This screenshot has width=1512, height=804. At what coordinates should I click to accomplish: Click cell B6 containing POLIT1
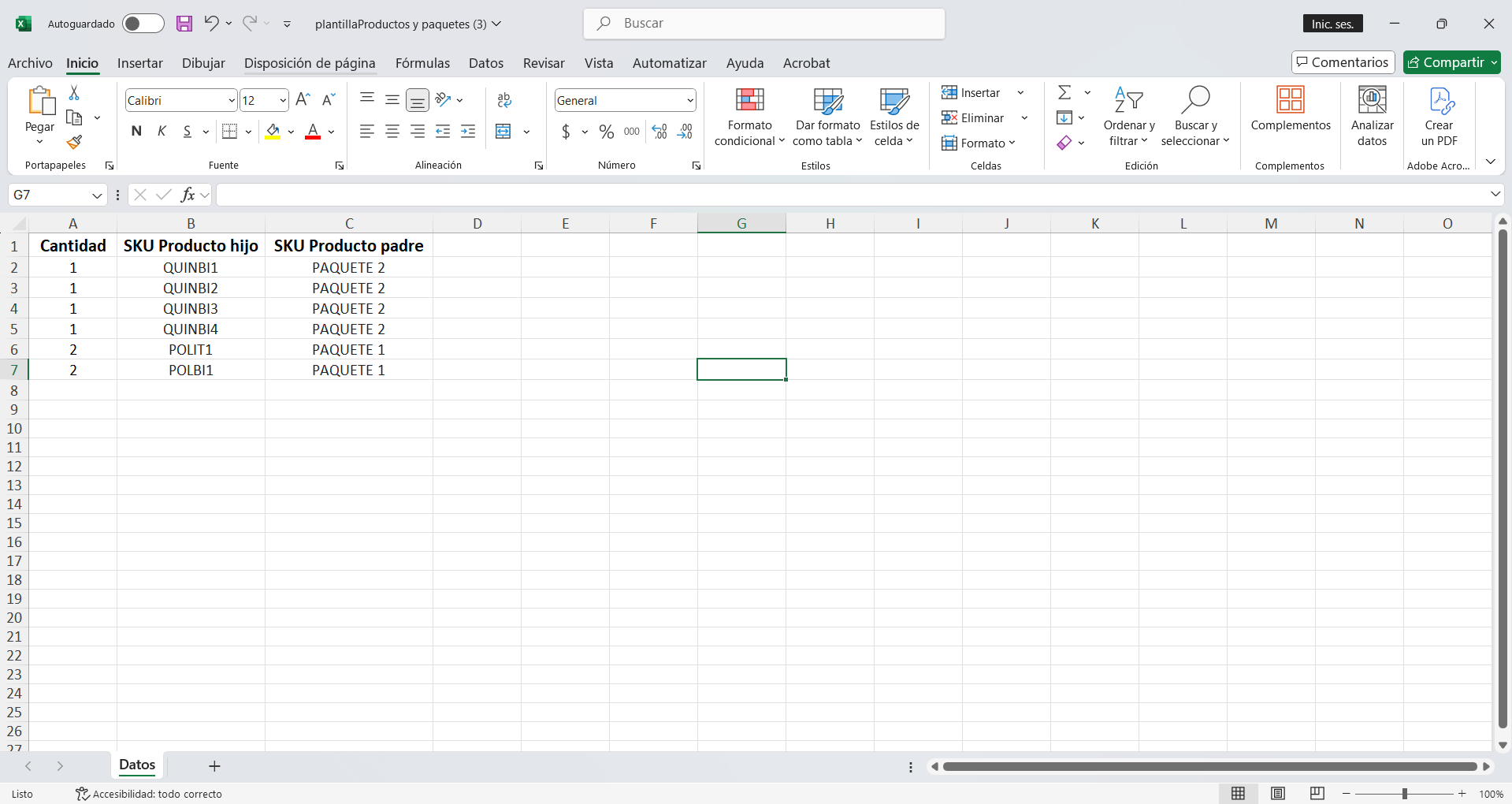[191, 349]
